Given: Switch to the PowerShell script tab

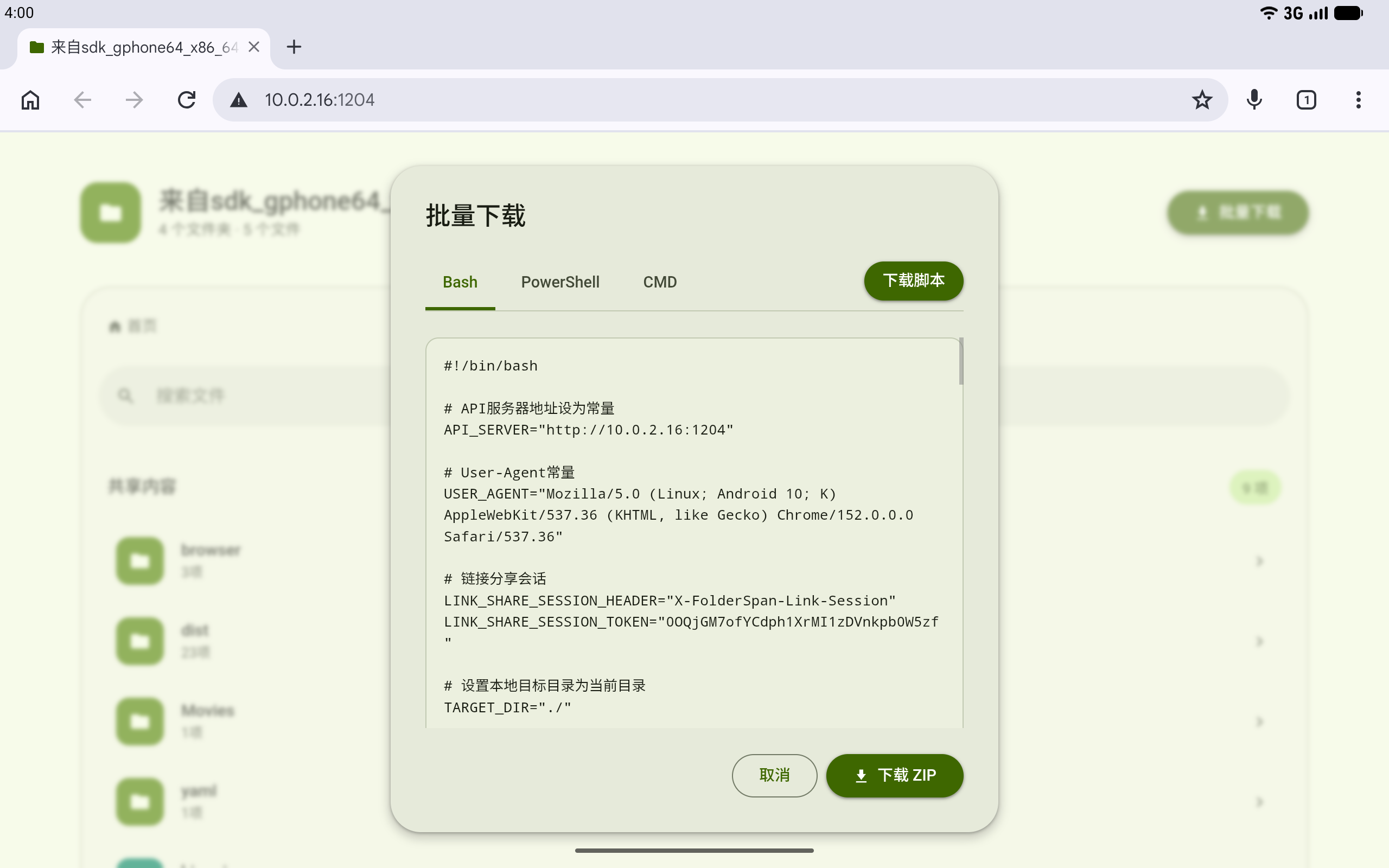Looking at the screenshot, I should pos(559,283).
